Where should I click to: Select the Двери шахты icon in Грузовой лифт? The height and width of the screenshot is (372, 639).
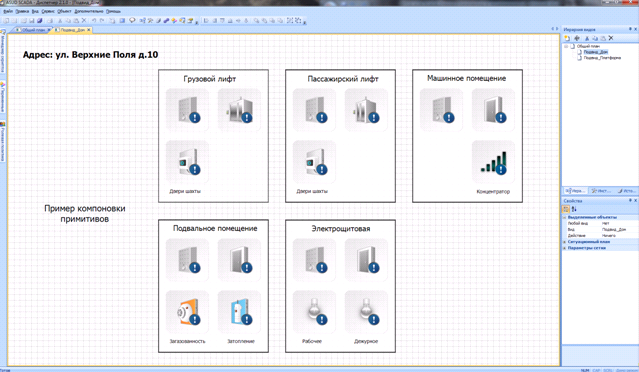coord(187,162)
